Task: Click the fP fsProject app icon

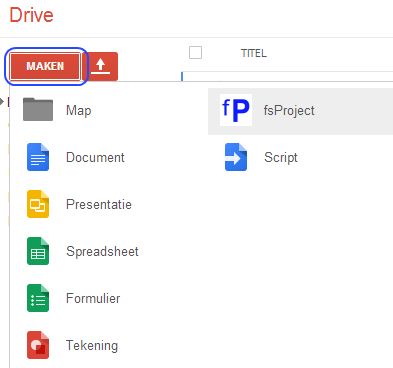Action: [x=236, y=110]
